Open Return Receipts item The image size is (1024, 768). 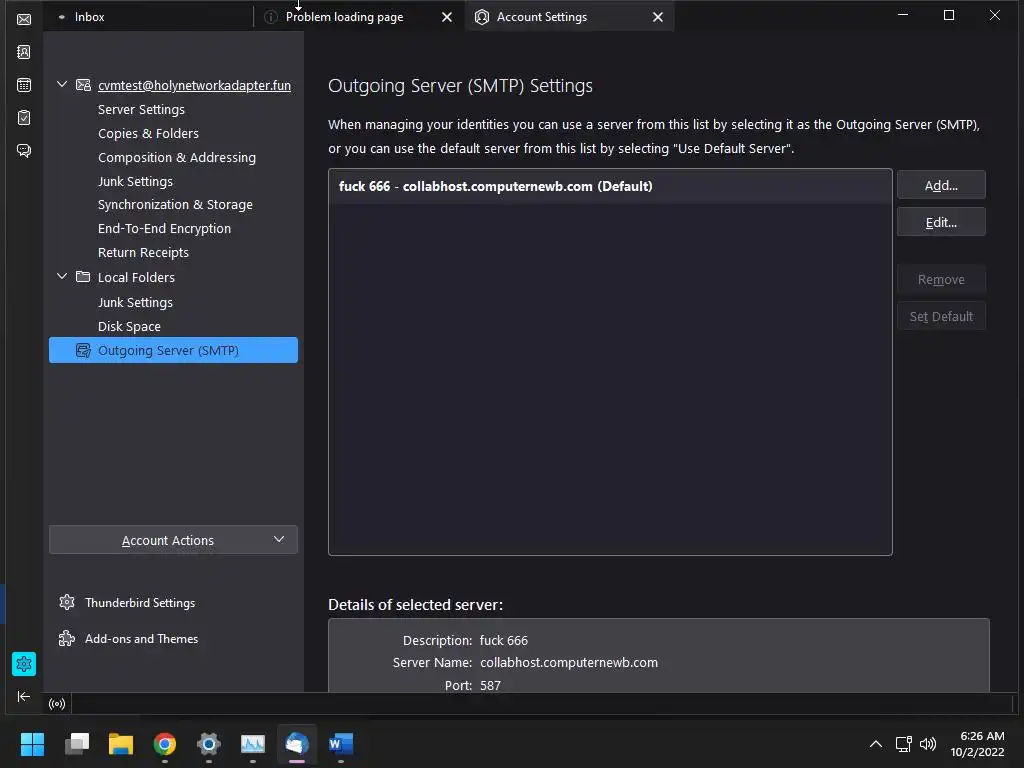[x=143, y=252]
